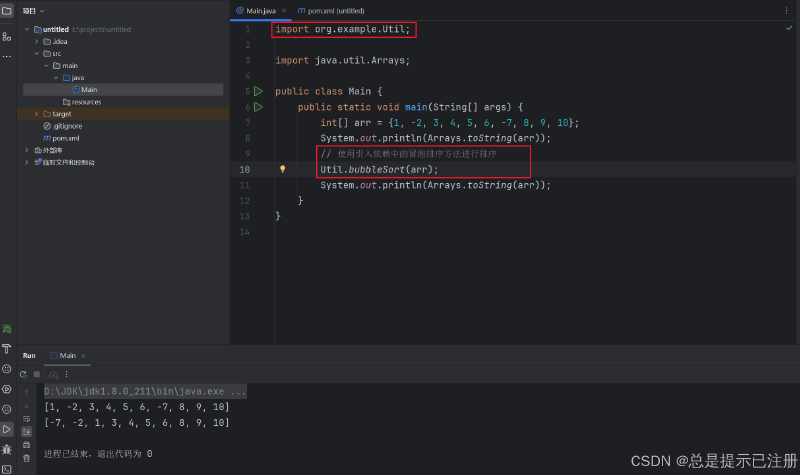Click the first System.out.println on line 8
This screenshot has height=475, width=800.
pyautogui.click(x=435, y=138)
